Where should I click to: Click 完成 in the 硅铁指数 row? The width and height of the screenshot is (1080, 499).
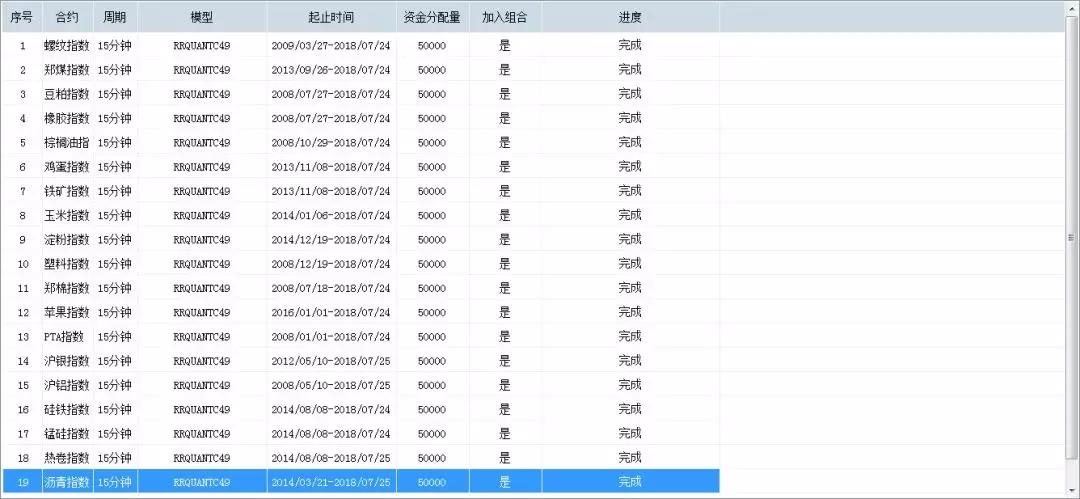pos(630,409)
